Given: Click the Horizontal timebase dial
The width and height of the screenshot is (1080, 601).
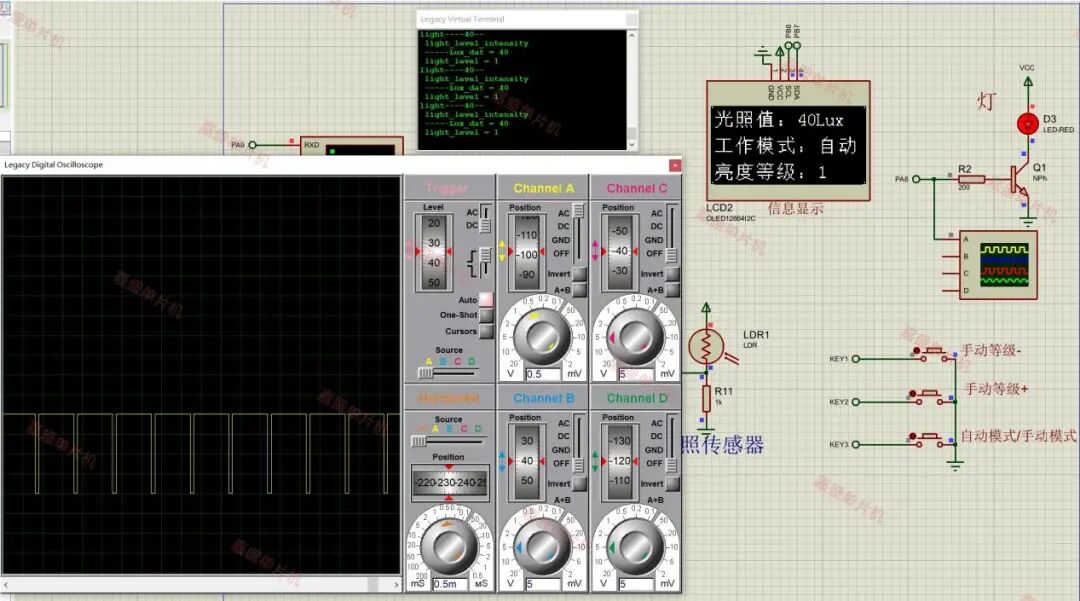Looking at the screenshot, I should pyautogui.click(x=449, y=547).
